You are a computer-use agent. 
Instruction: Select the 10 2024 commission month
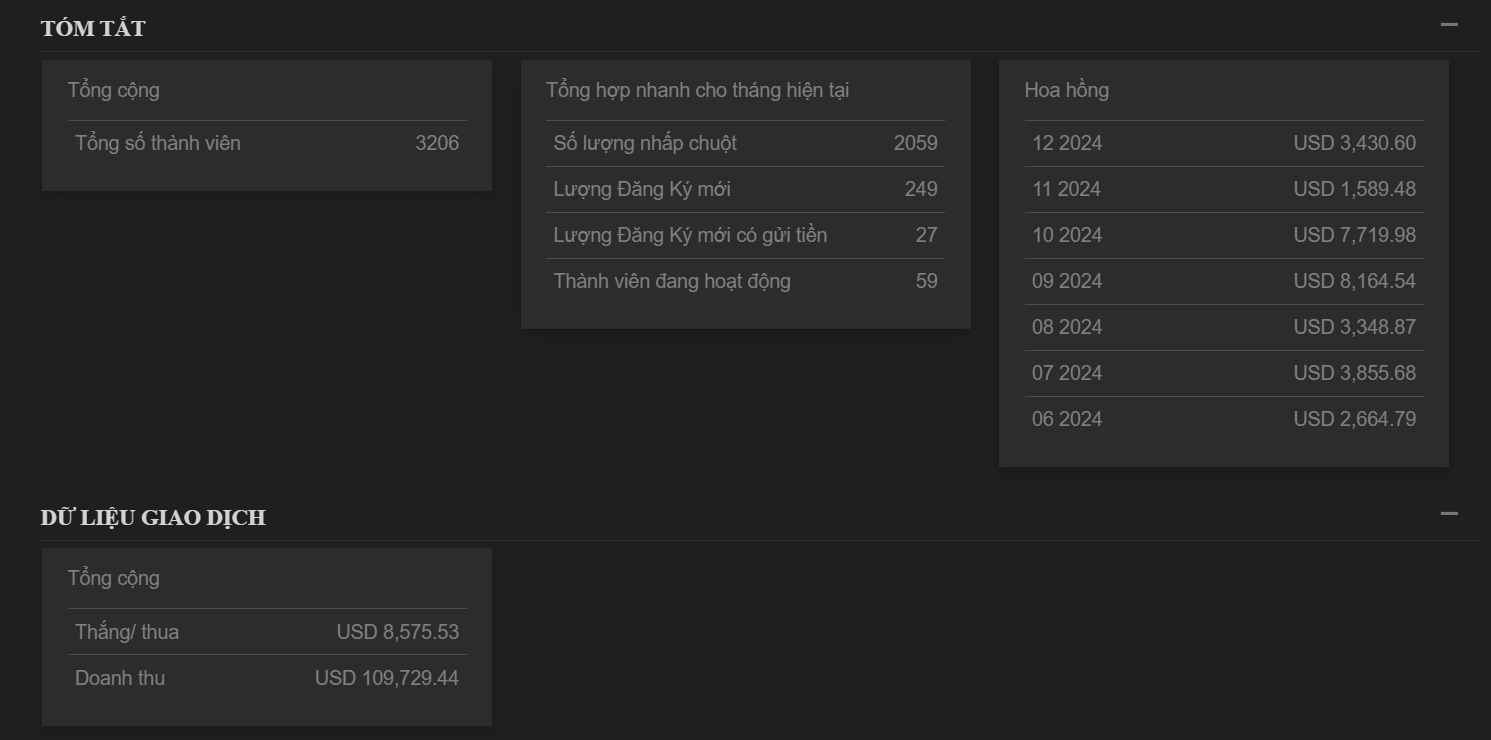pyautogui.click(x=1067, y=235)
